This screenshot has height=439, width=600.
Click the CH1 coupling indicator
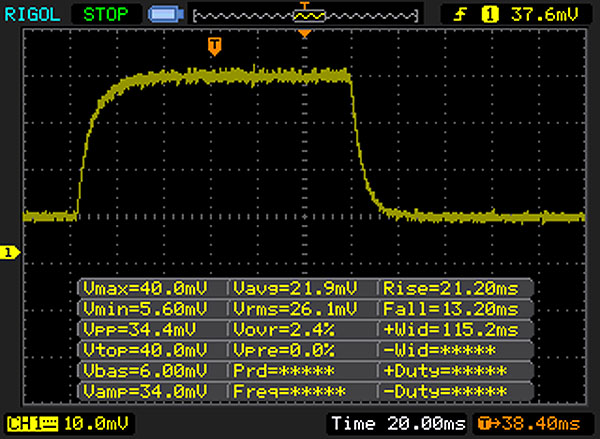32,424
